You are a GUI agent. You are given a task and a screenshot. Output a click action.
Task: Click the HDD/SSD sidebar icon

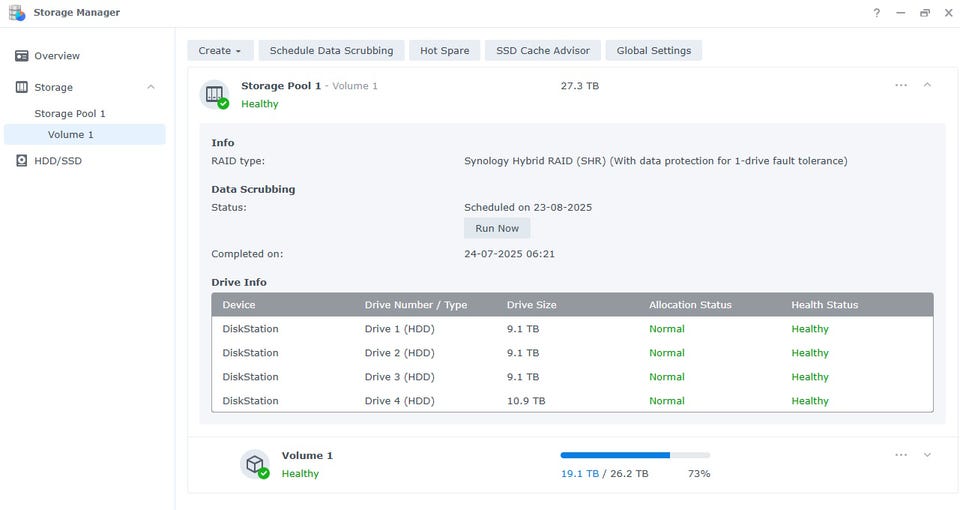tap(22, 161)
